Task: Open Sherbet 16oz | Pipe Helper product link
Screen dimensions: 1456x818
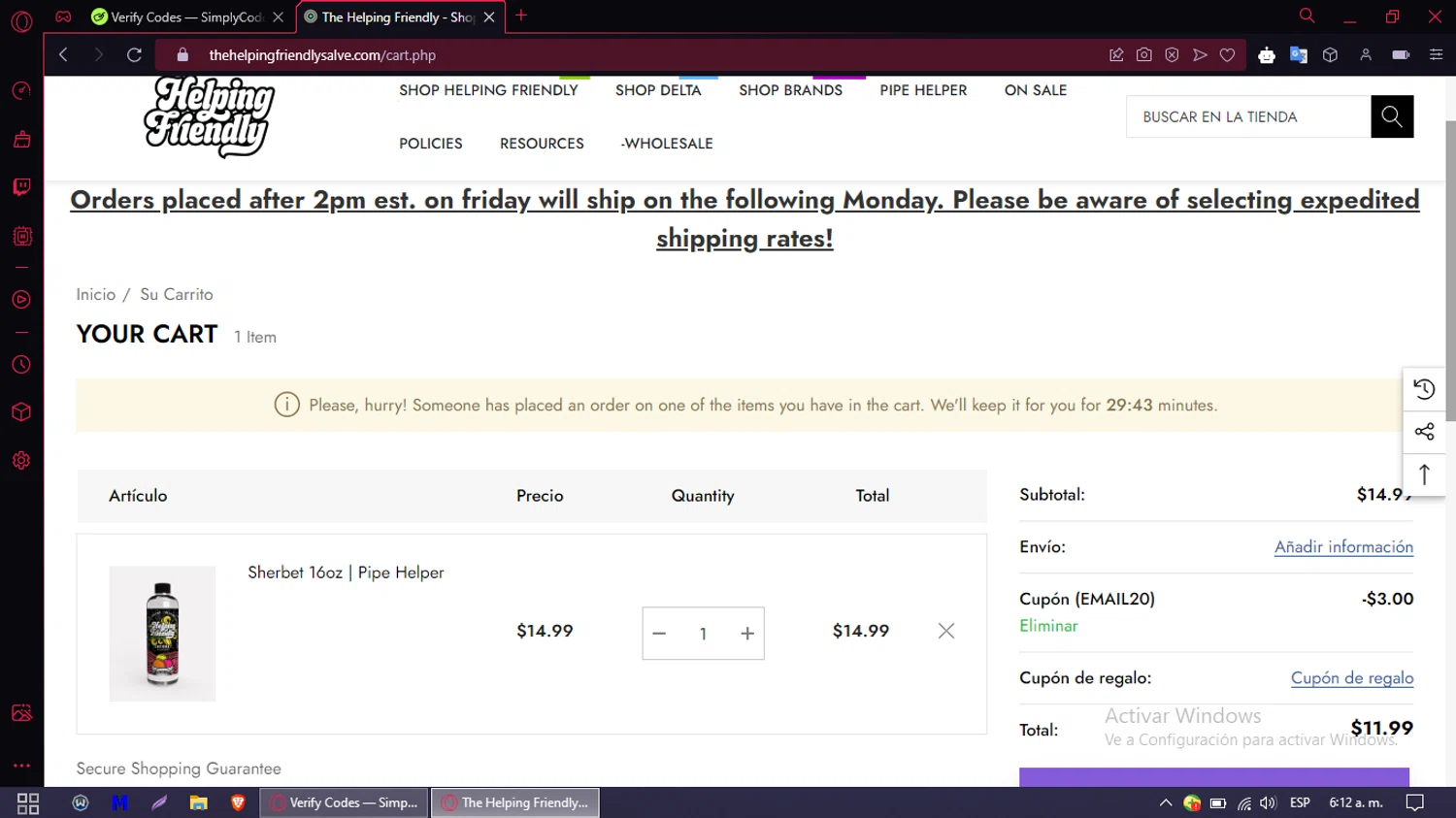Action: (x=346, y=573)
